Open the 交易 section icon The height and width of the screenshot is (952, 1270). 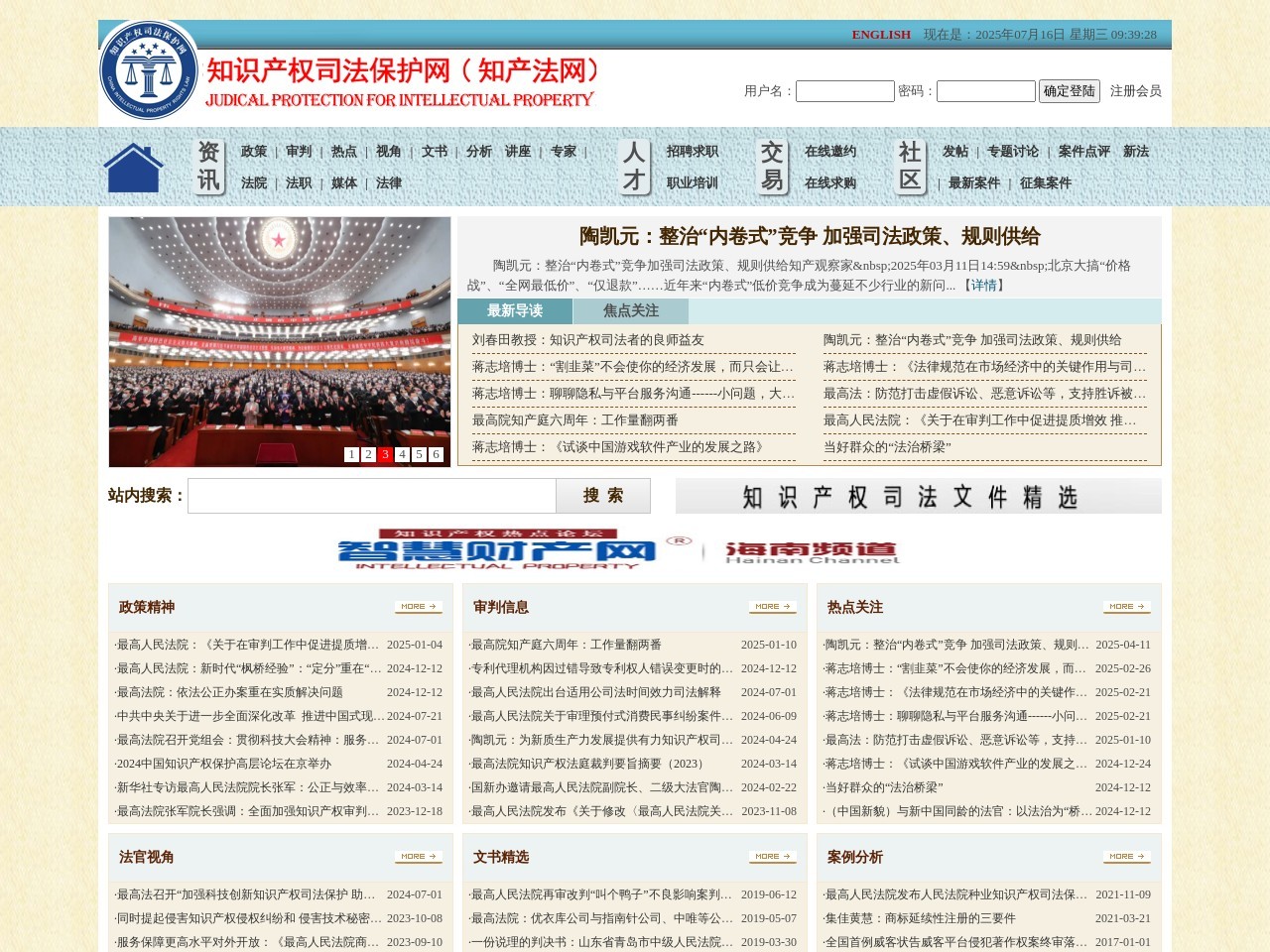[771, 167]
